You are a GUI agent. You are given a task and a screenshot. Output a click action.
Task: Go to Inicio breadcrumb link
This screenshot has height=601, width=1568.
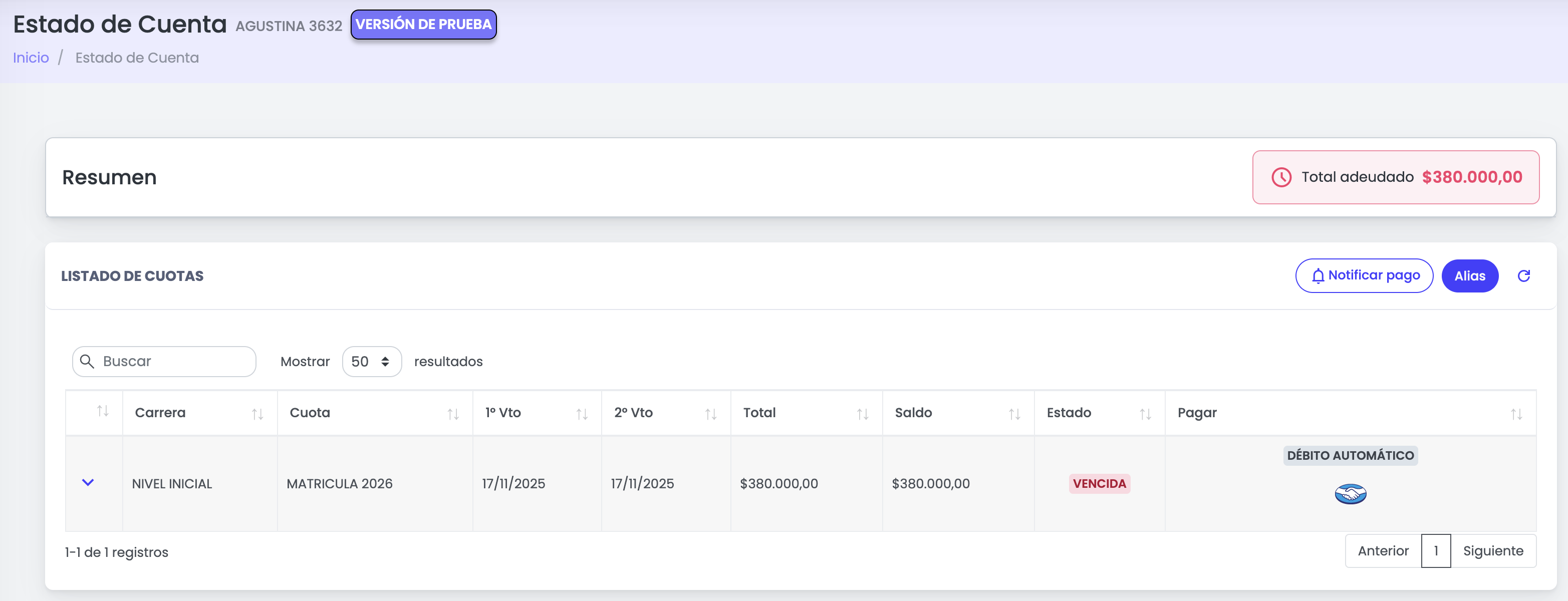31,58
